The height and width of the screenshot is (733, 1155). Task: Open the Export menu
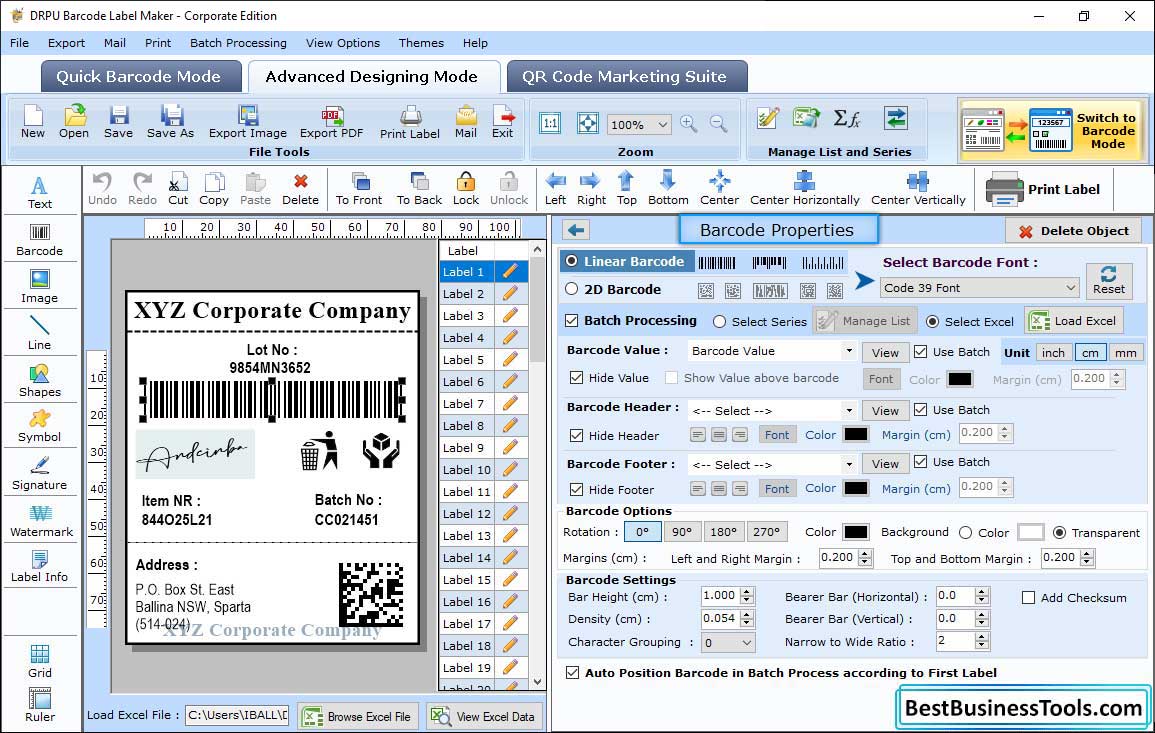coord(66,43)
